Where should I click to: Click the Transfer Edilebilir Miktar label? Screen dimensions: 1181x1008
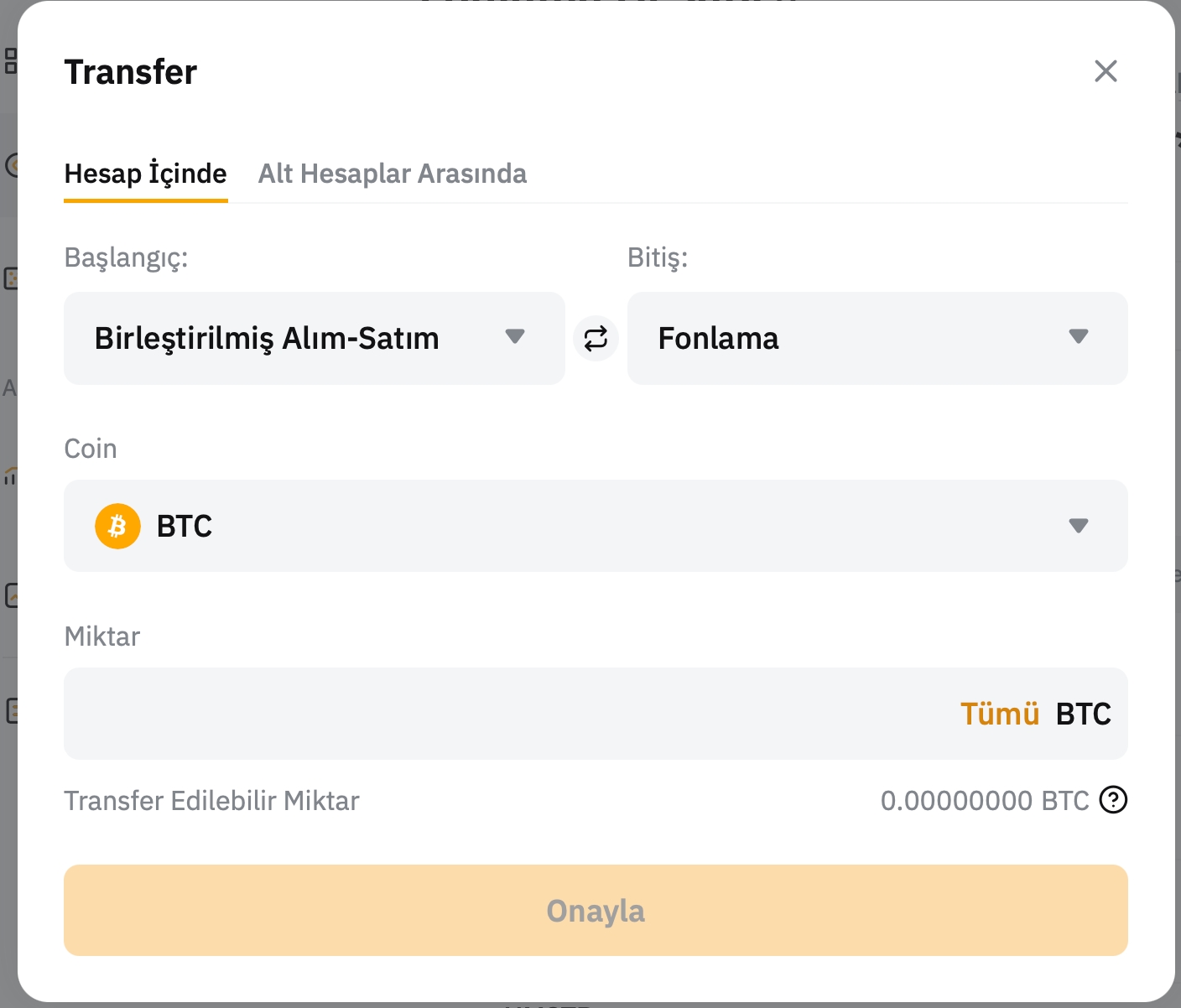tap(211, 801)
